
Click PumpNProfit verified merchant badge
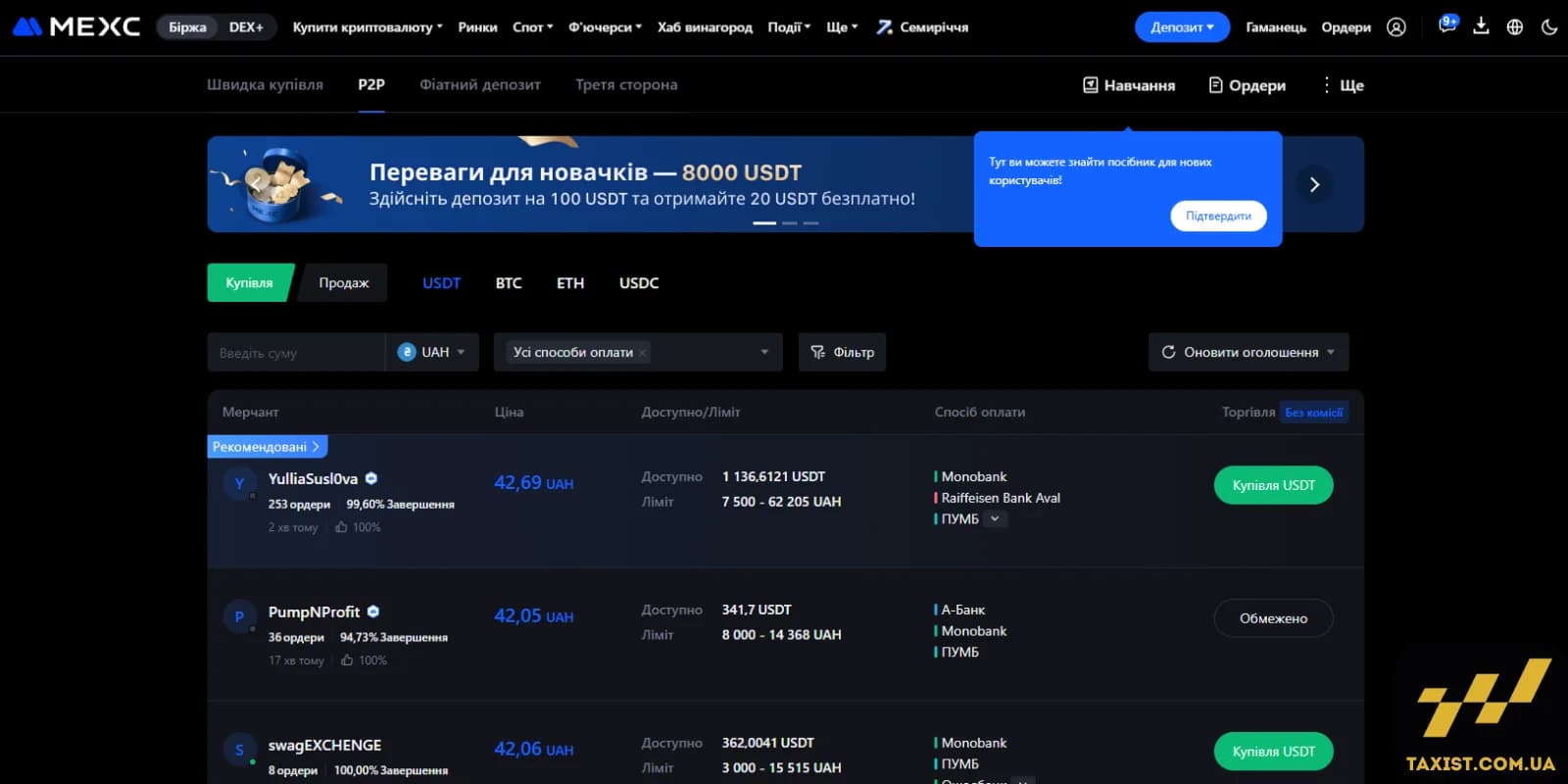(x=373, y=612)
